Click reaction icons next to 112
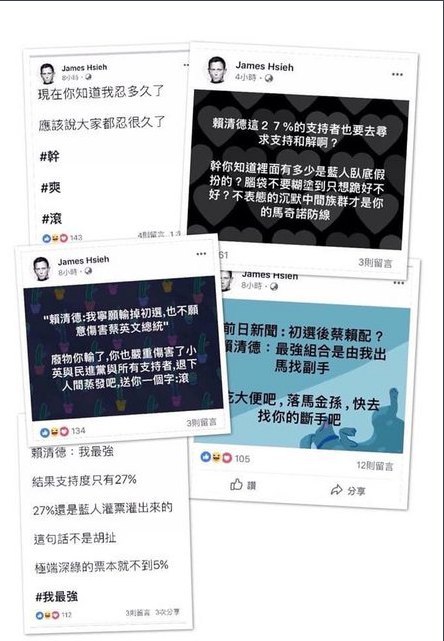 pyautogui.click(x=47, y=614)
